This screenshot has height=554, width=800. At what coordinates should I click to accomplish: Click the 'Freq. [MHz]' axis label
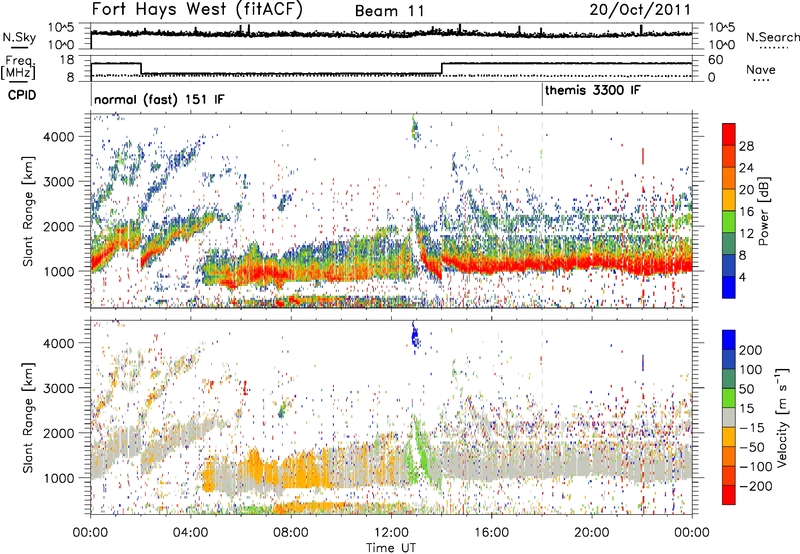18,67
